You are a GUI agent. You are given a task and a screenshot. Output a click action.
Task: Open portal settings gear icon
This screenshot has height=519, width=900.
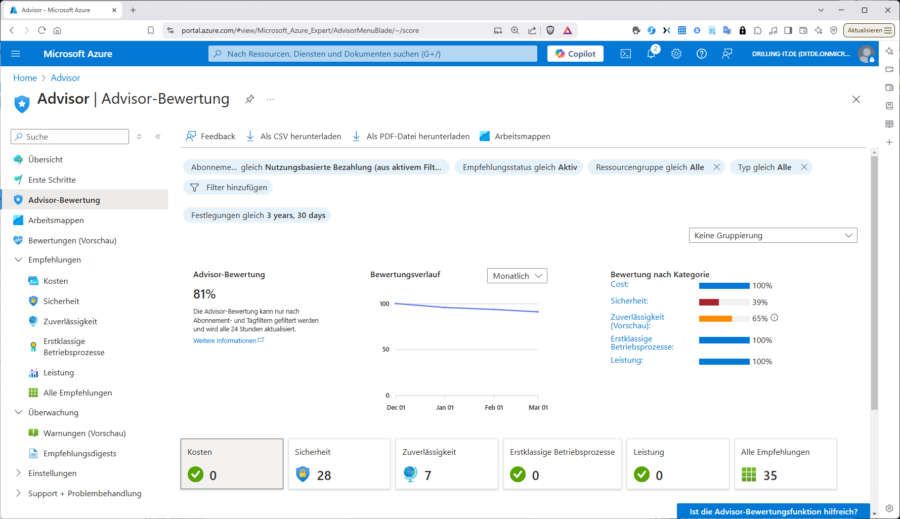(676, 54)
